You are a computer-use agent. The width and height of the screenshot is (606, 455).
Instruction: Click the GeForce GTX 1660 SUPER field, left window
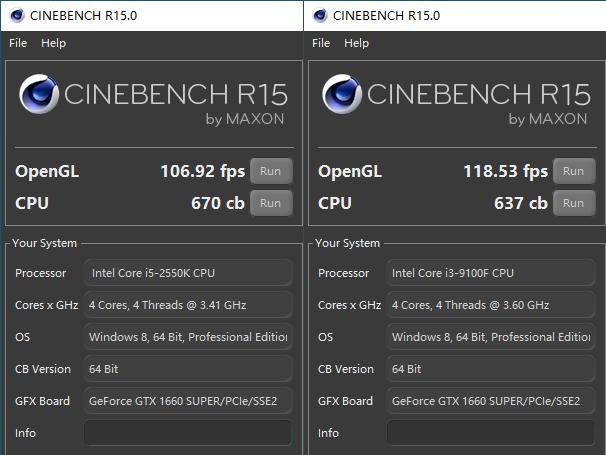pyautogui.click(x=188, y=401)
